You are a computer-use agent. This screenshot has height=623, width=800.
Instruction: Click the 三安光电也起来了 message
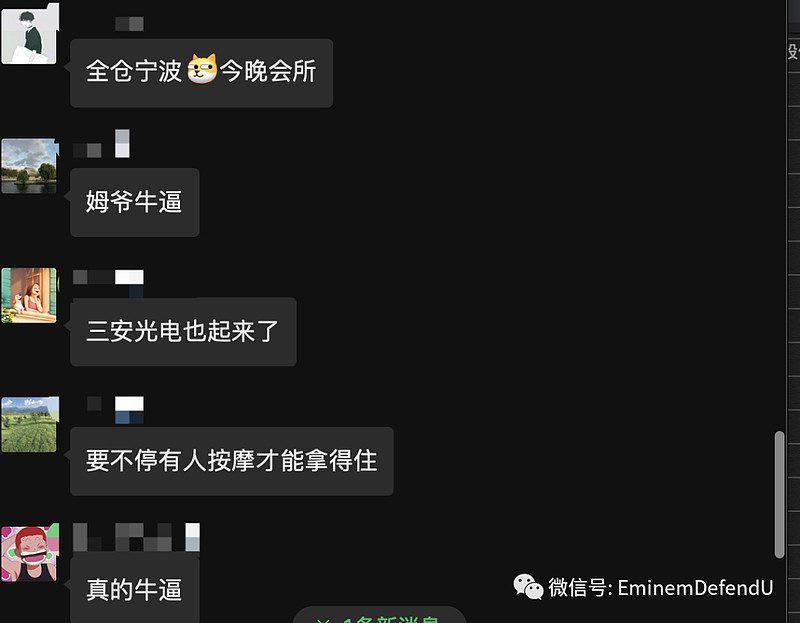183,332
